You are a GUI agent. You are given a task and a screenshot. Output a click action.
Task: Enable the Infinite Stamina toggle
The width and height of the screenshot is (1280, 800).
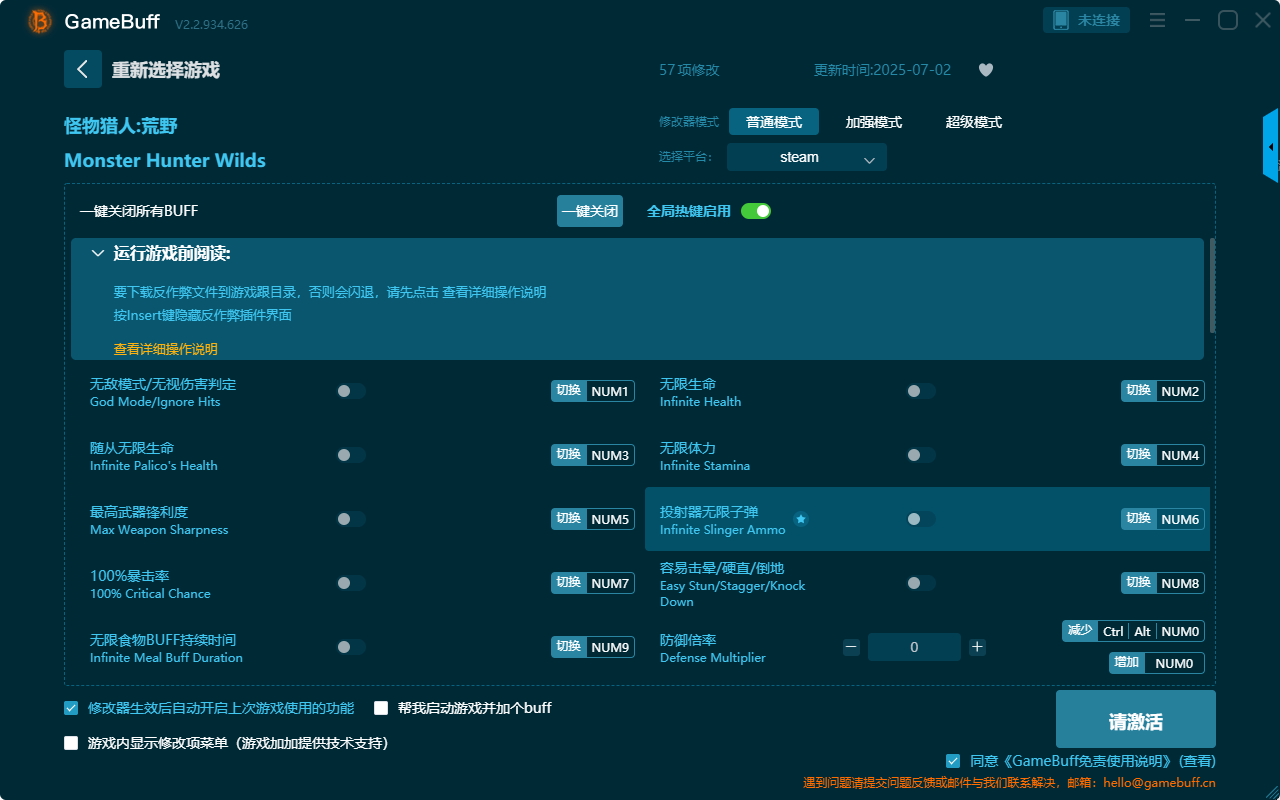click(921, 455)
